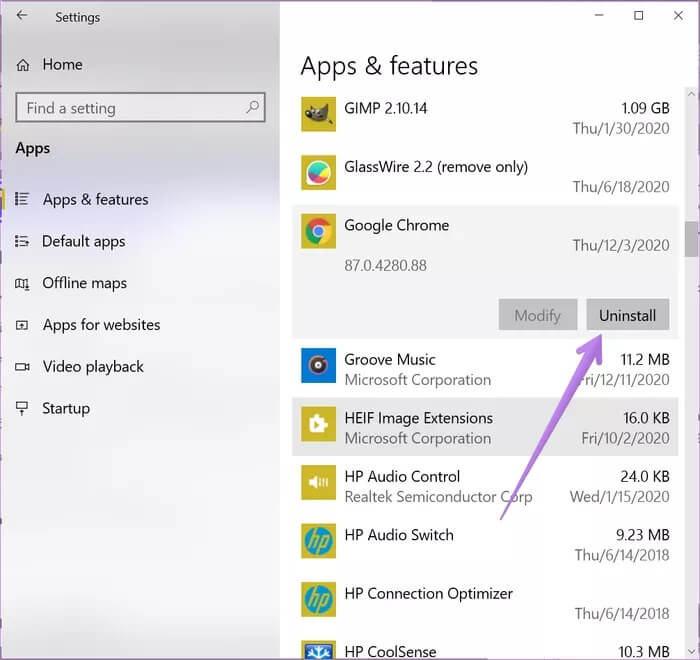Screen dimensions: 700x660
Task: Click the HP Connection Optimizer icon
Action: [x=318, y=599]
